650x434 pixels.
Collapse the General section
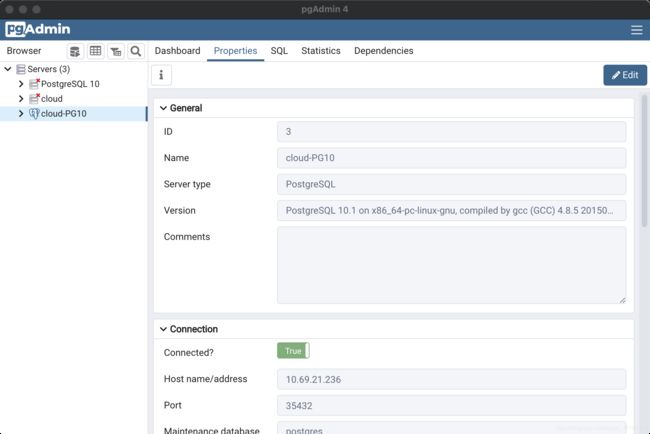[x=163, y=108]
